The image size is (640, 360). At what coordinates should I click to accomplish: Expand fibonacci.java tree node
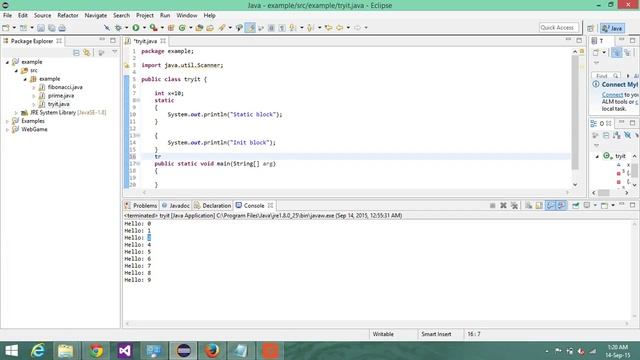tap(34, 87)
